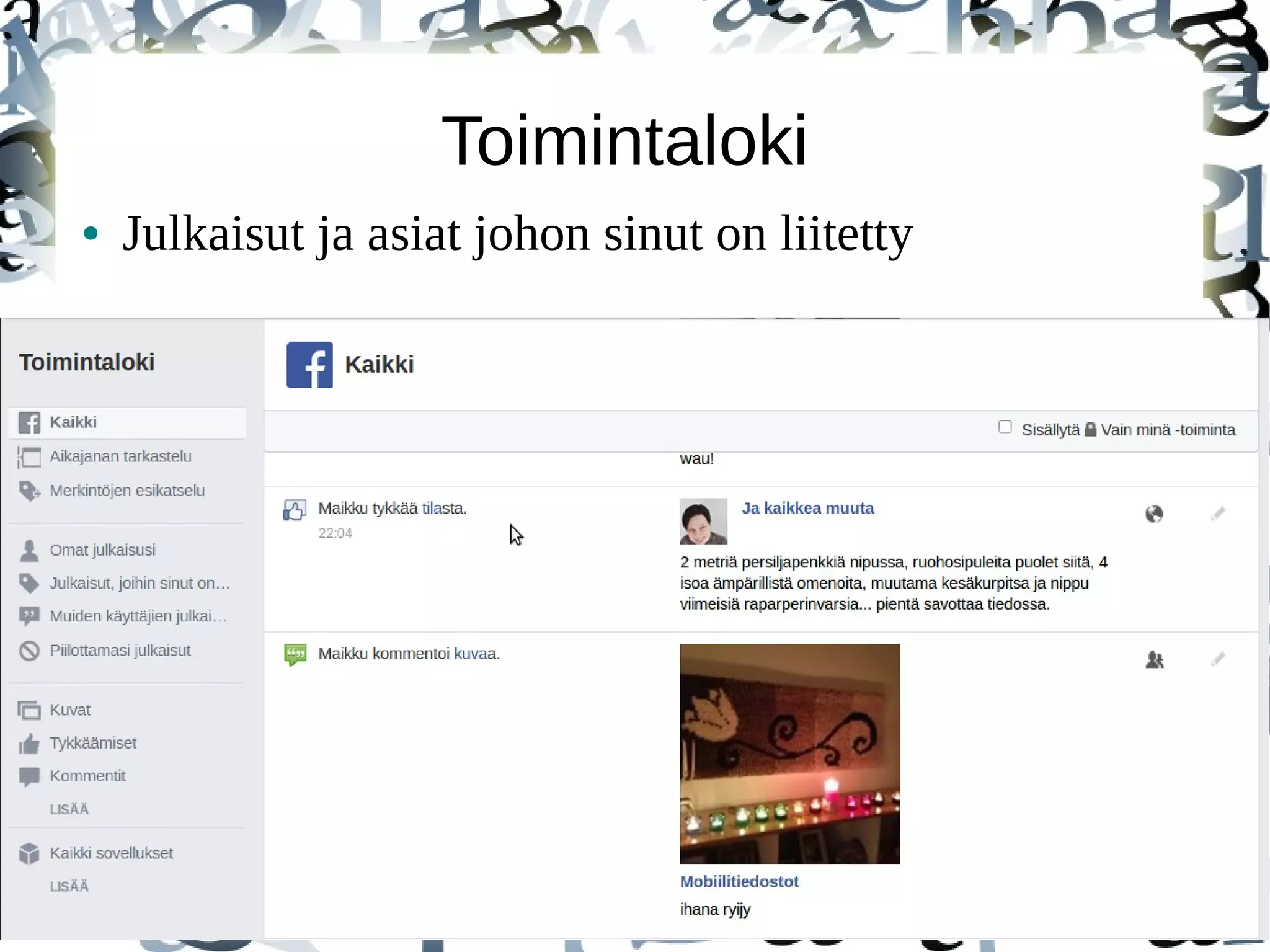Click the pencil edit icon on the kuvaa entry

coord(1218,659)
